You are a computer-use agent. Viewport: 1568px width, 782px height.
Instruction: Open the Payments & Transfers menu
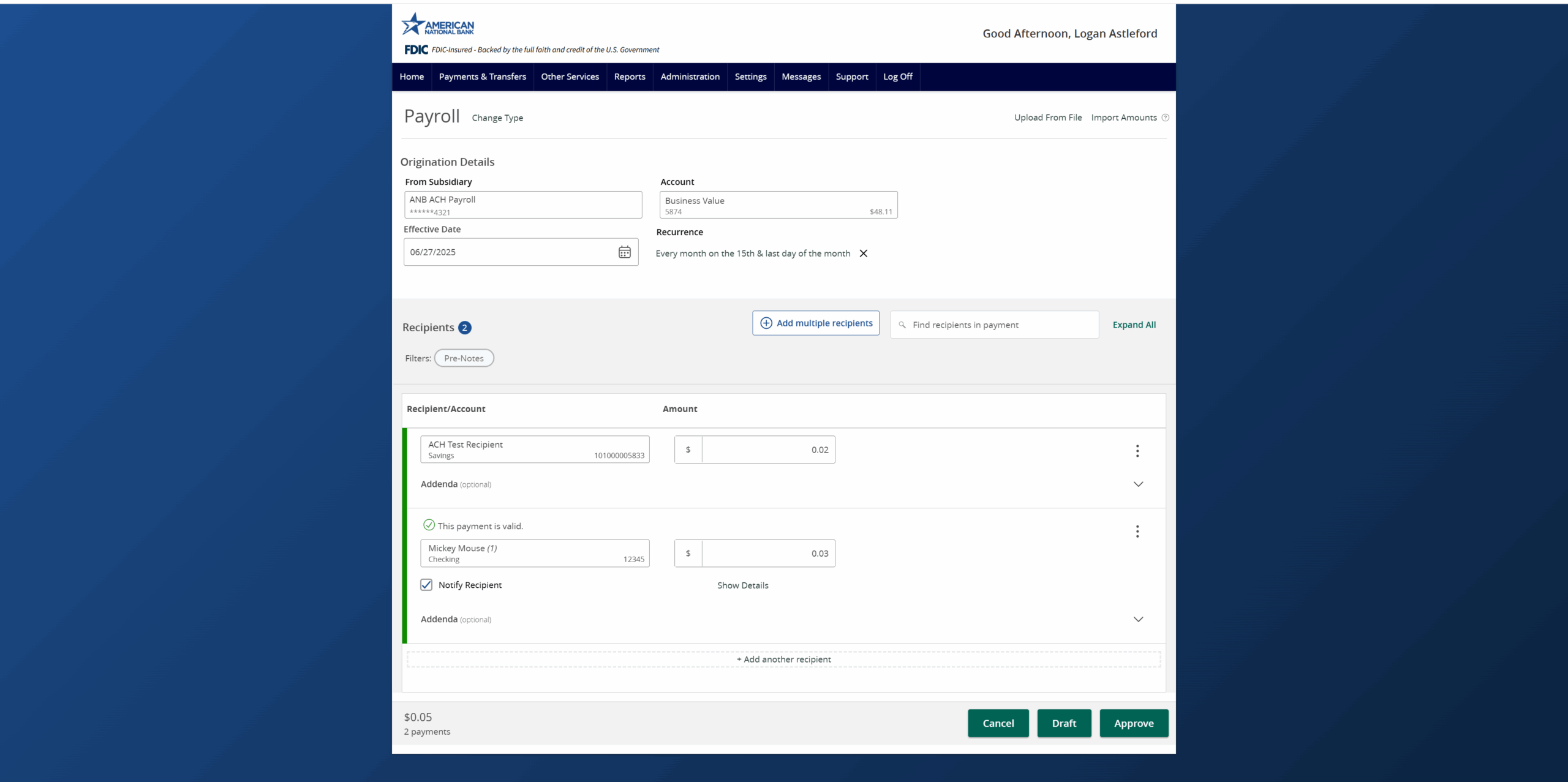482,77
